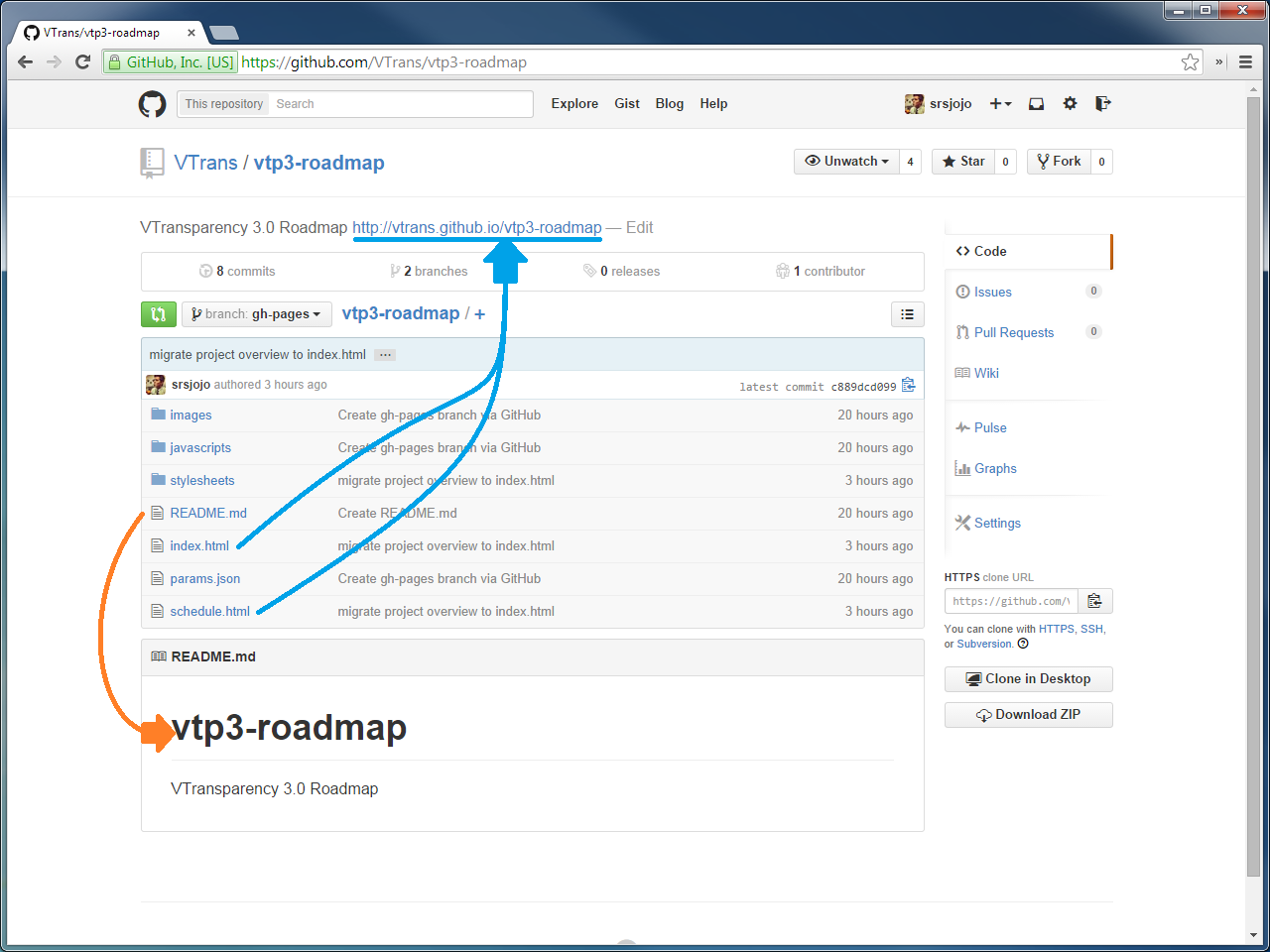The width and height of the screenshot is (1270, 952).
Task: Toggle the file list view icon
Action: (907, 314)
